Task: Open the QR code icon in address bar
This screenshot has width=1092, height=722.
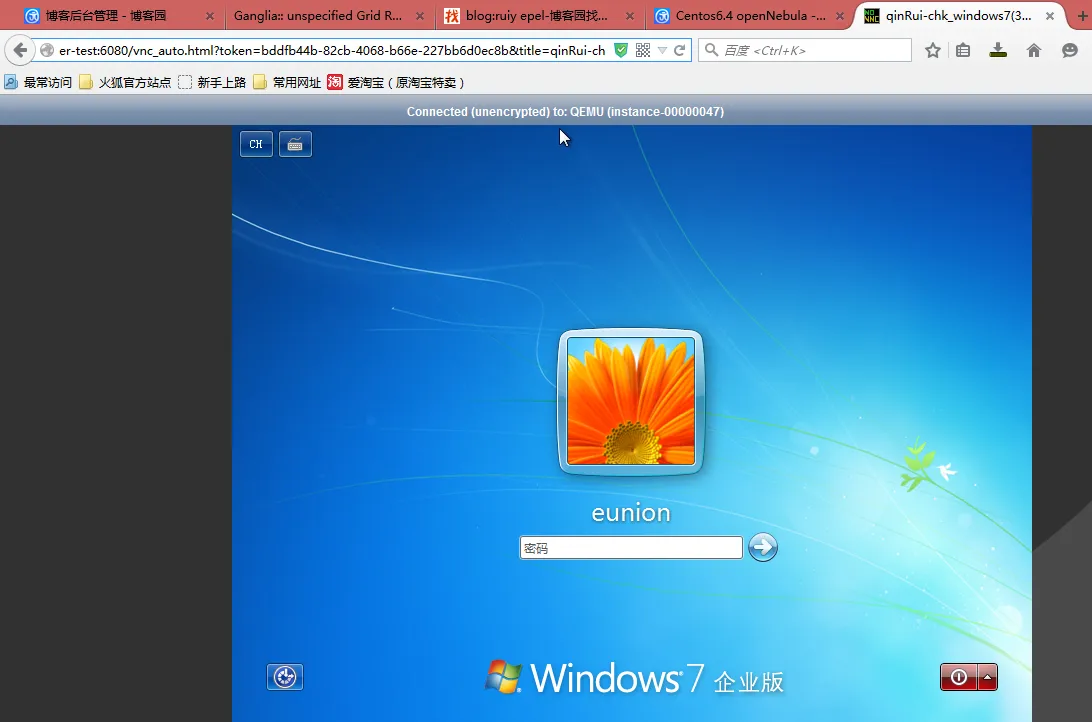Action: click(x=643, y=50)
